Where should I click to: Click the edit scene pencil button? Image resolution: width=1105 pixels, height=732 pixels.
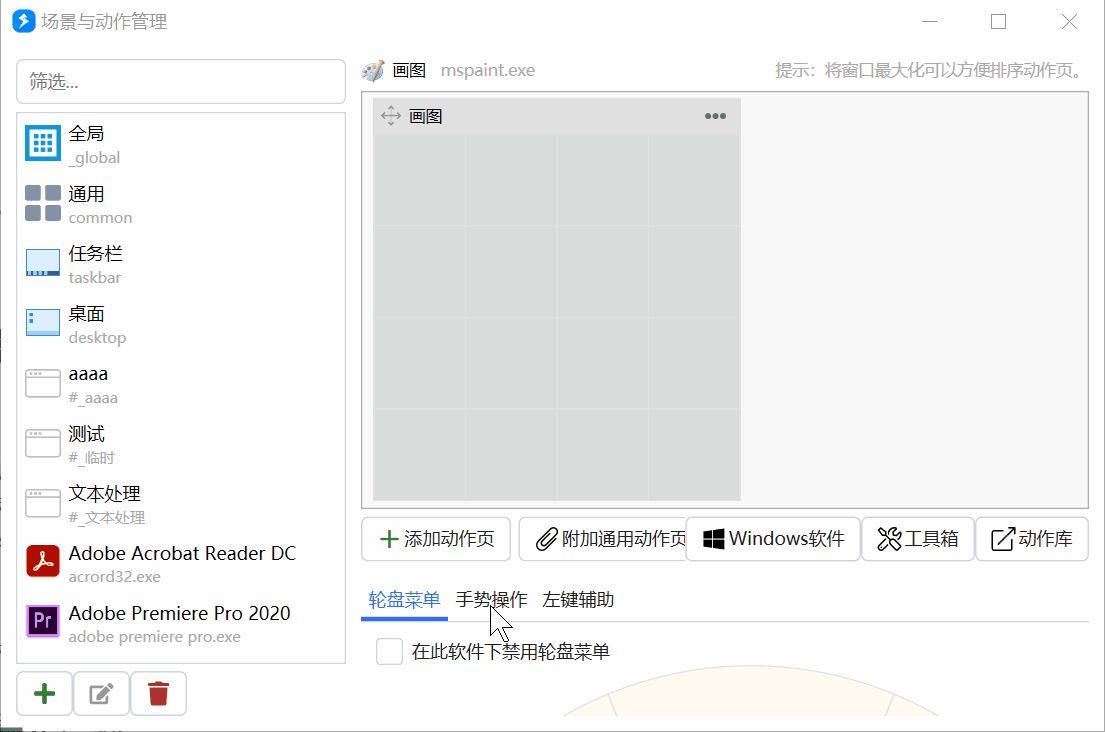101,694
